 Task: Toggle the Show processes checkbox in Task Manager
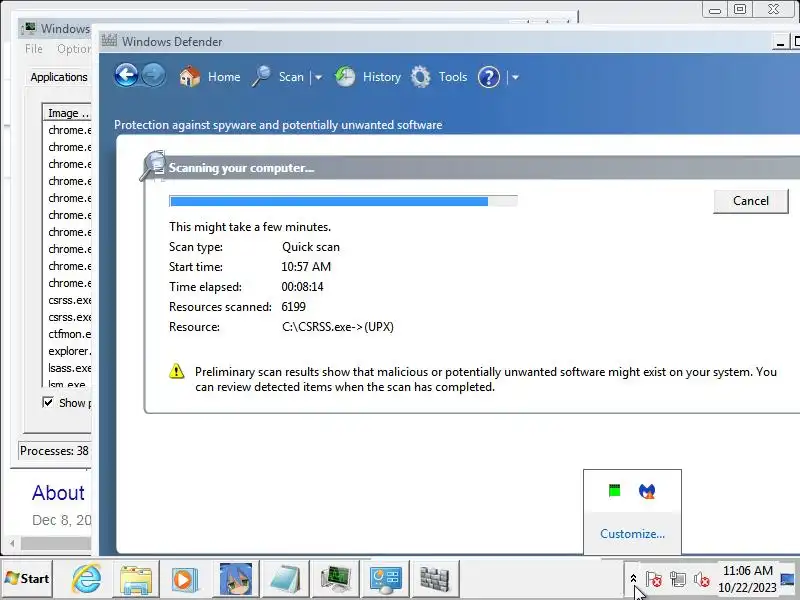[x=48, y=403]
